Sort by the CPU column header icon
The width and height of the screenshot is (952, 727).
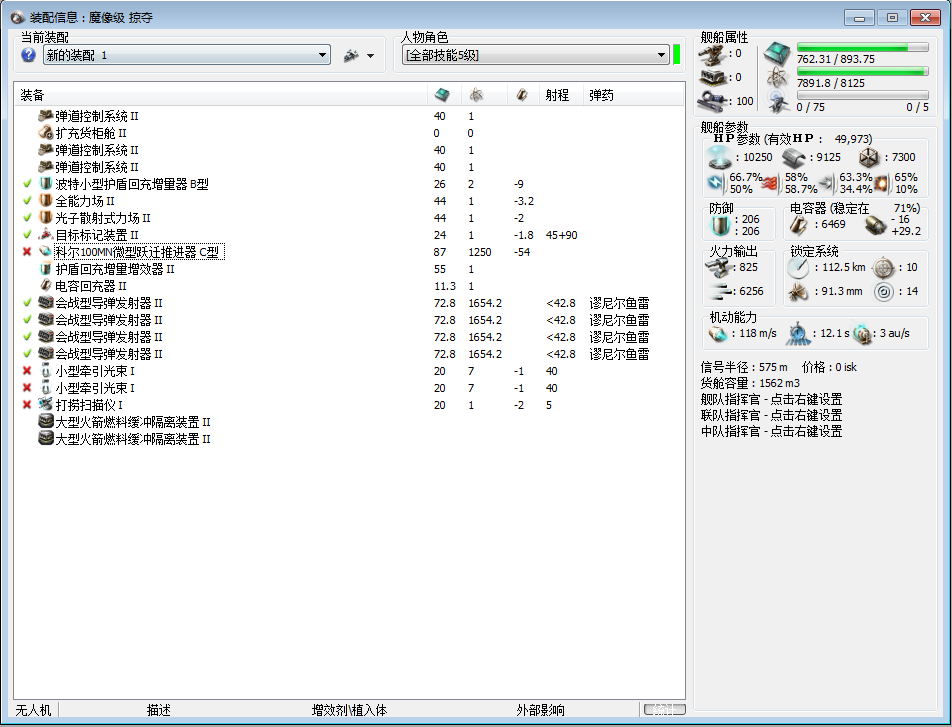[x=443, y=95]
